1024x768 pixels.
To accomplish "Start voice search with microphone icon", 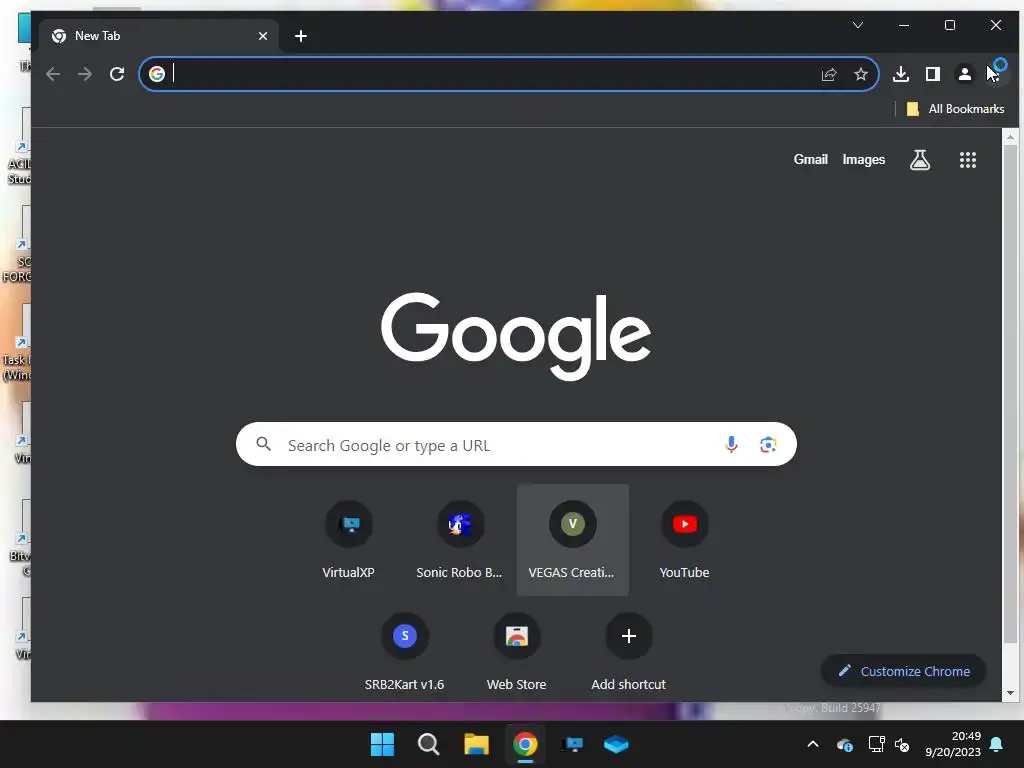I will pos(731,445).
